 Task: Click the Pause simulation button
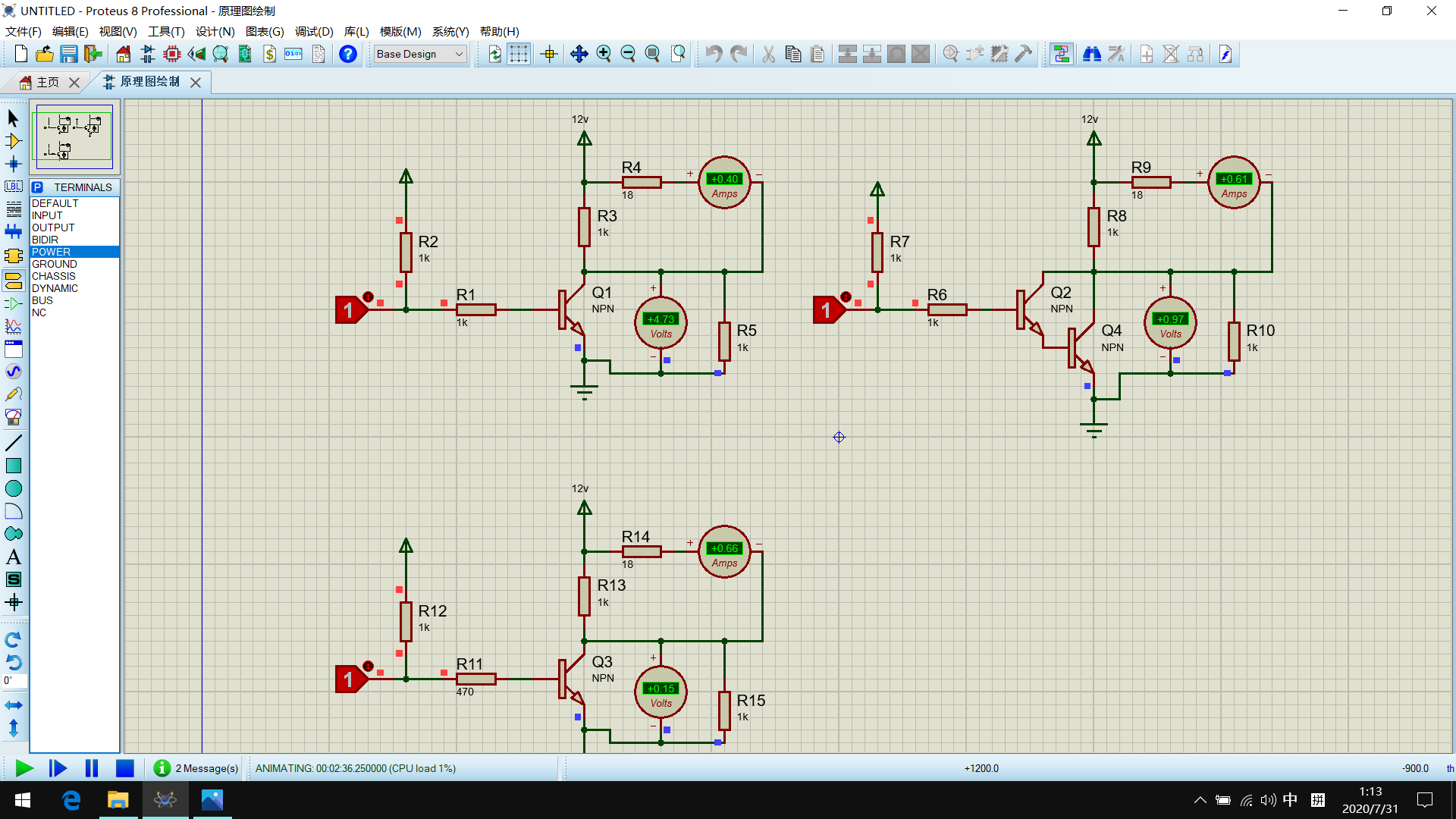(91, 767)
